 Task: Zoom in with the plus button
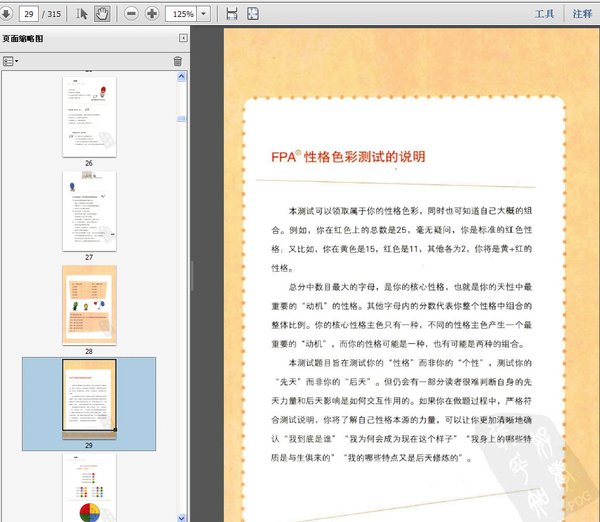[152, 14]
